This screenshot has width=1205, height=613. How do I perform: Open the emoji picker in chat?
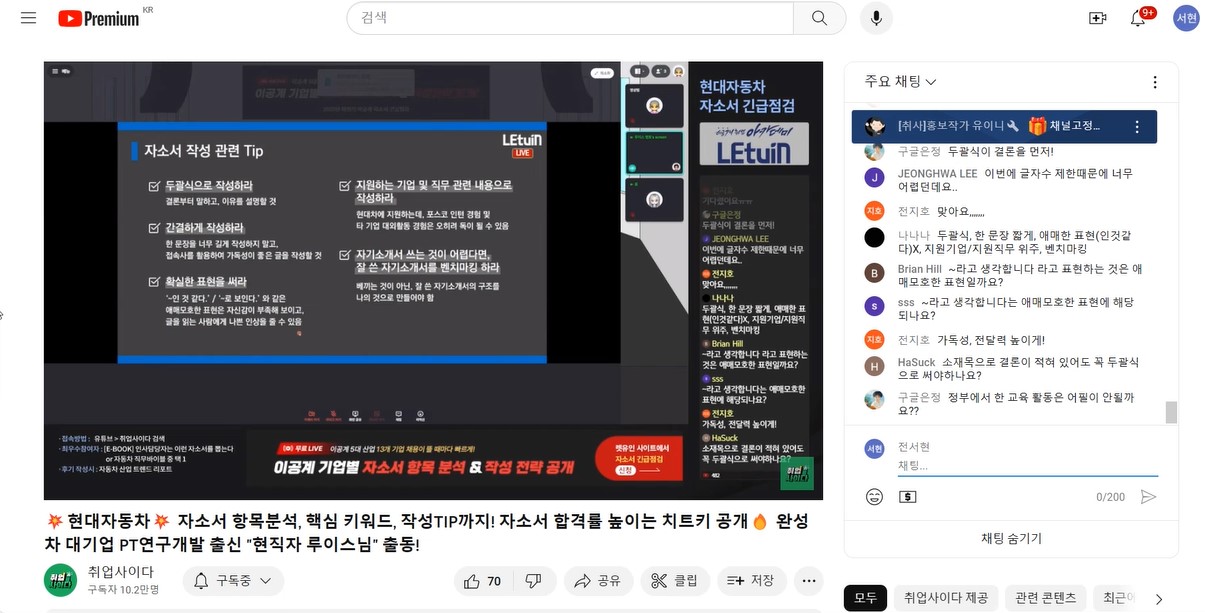(x=875, y=497)
